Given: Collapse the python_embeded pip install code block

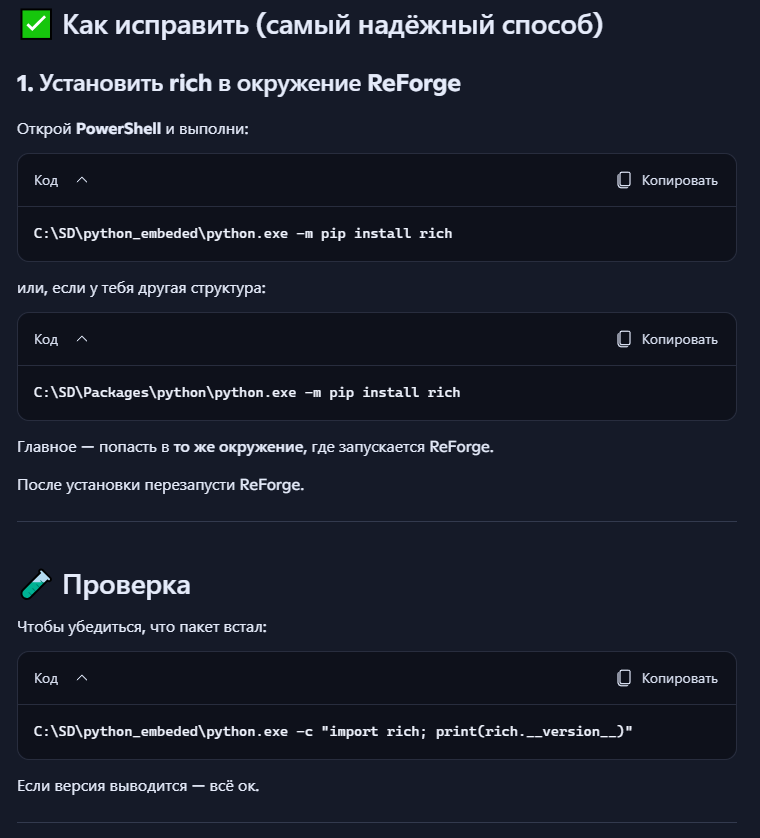Looking at the screenshot, I should 82,180.
